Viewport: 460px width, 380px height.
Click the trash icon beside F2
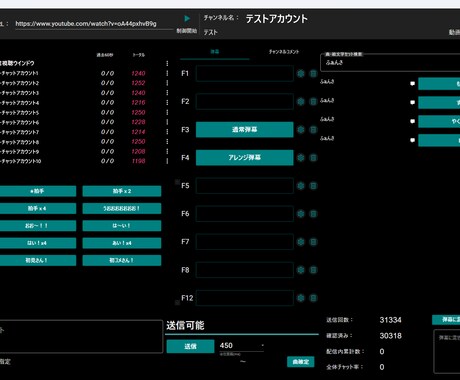tap(313, 102)
